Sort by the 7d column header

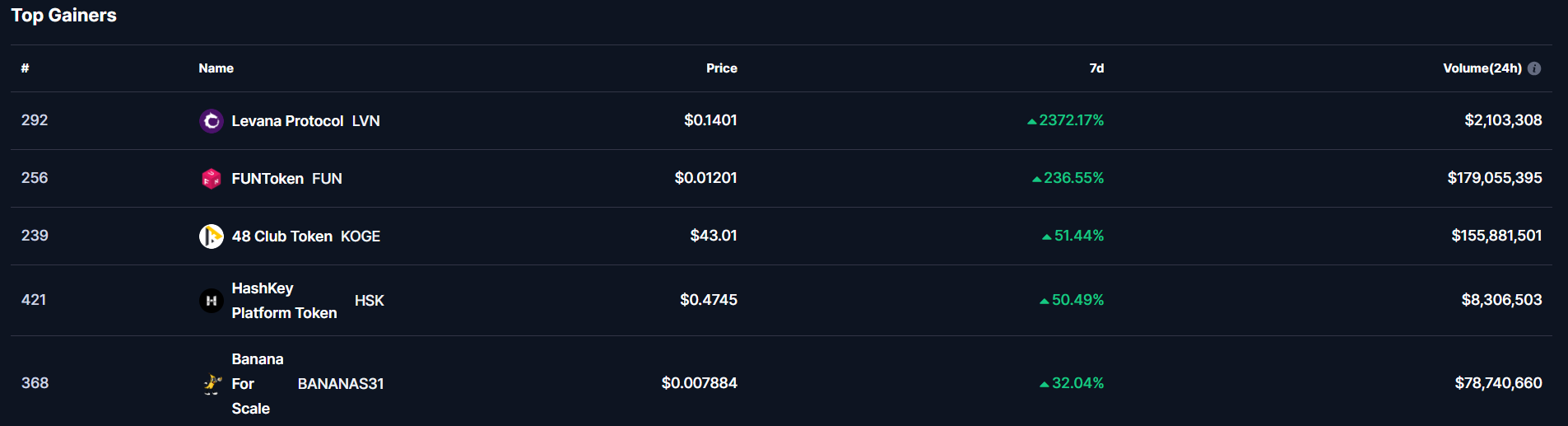click(1096, 68)
